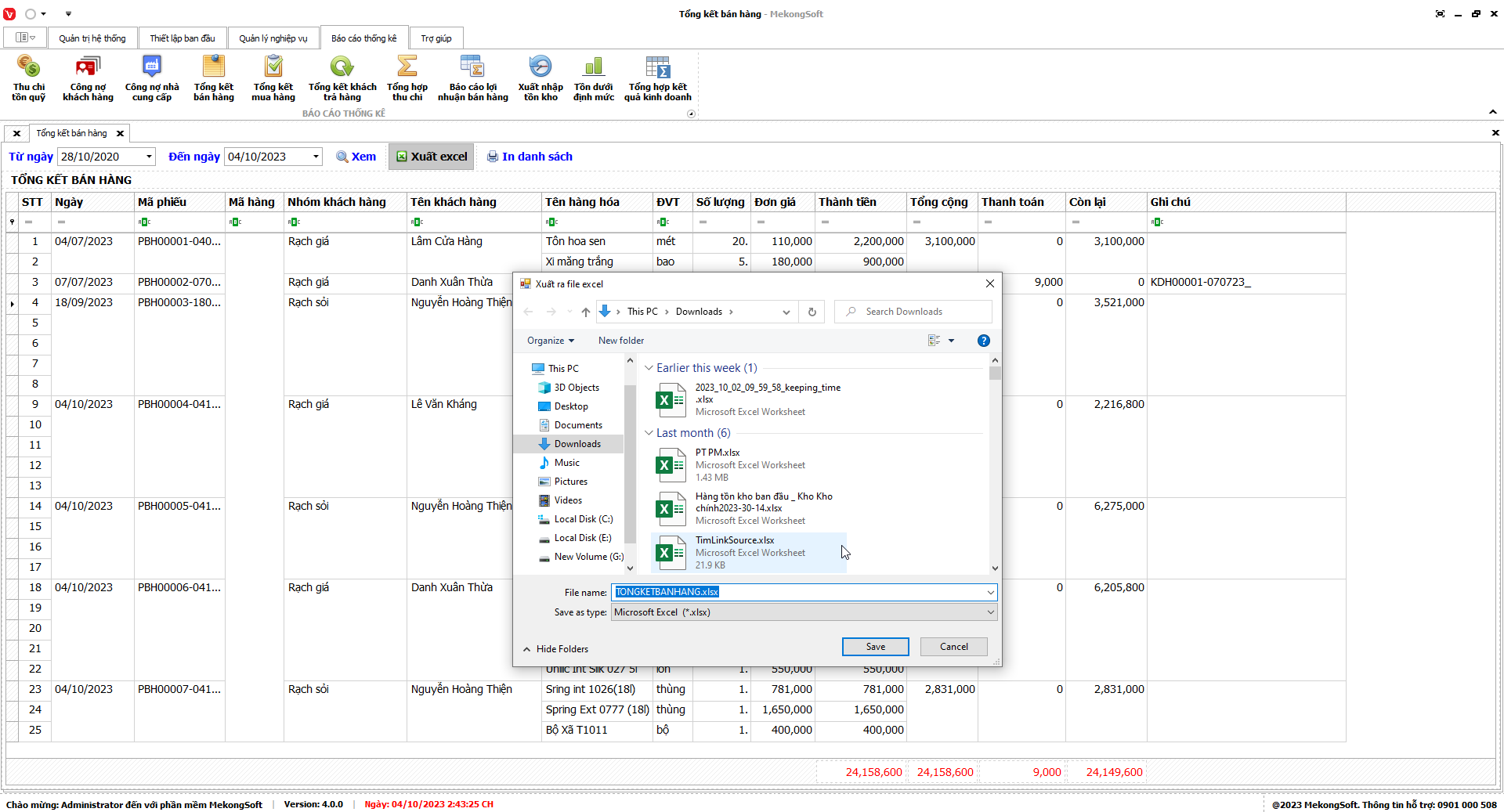Collapse the Earlier this week group

pos(649,368)
